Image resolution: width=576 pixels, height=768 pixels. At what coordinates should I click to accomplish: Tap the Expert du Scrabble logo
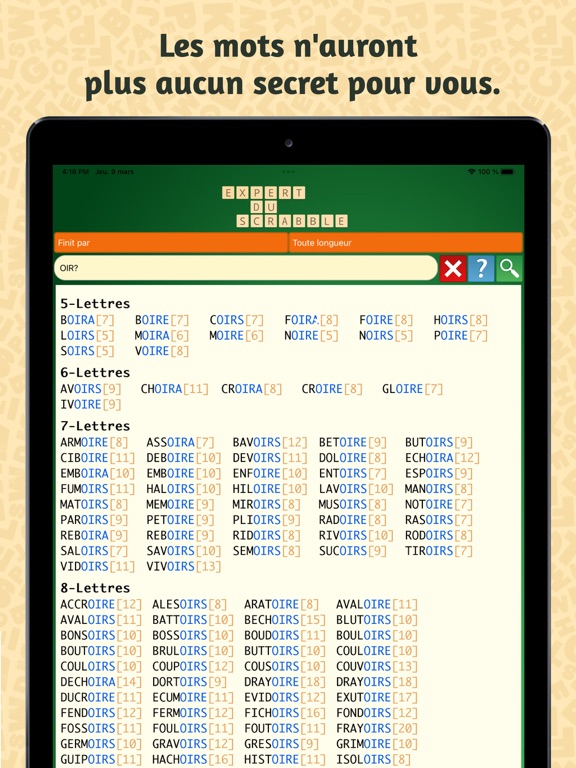tap(285, 207)
